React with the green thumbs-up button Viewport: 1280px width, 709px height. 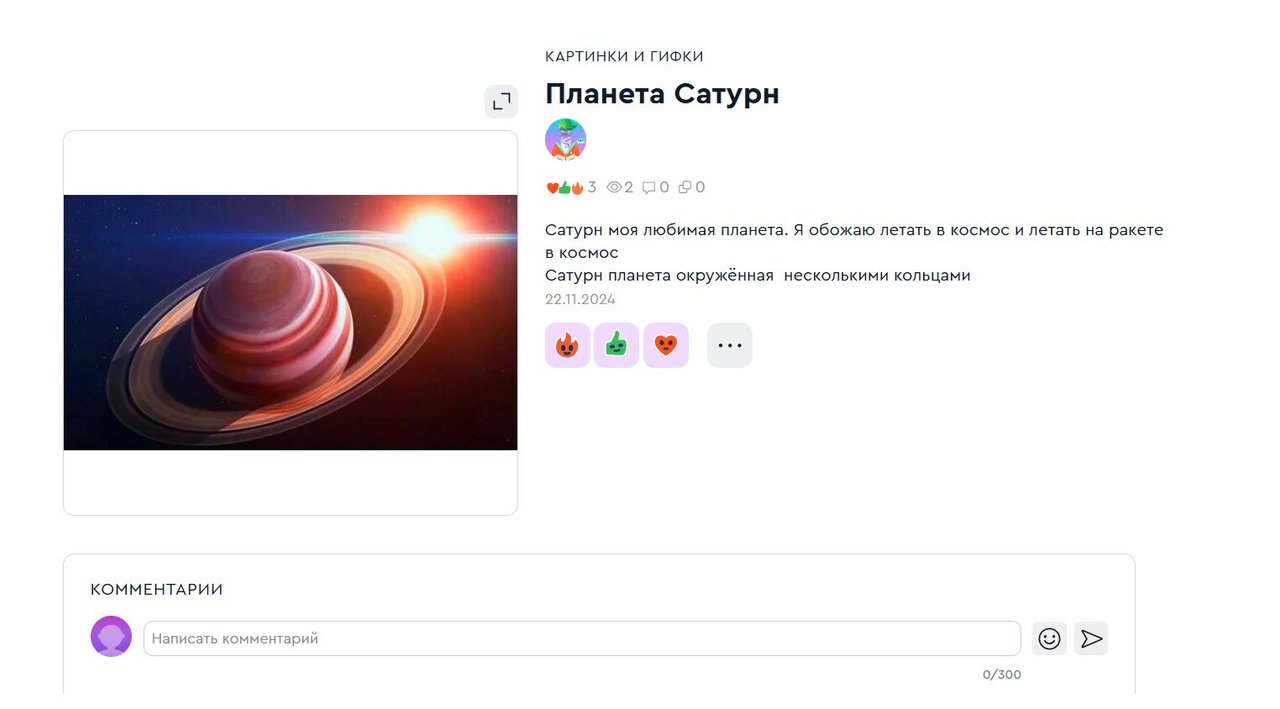[616, 345]
